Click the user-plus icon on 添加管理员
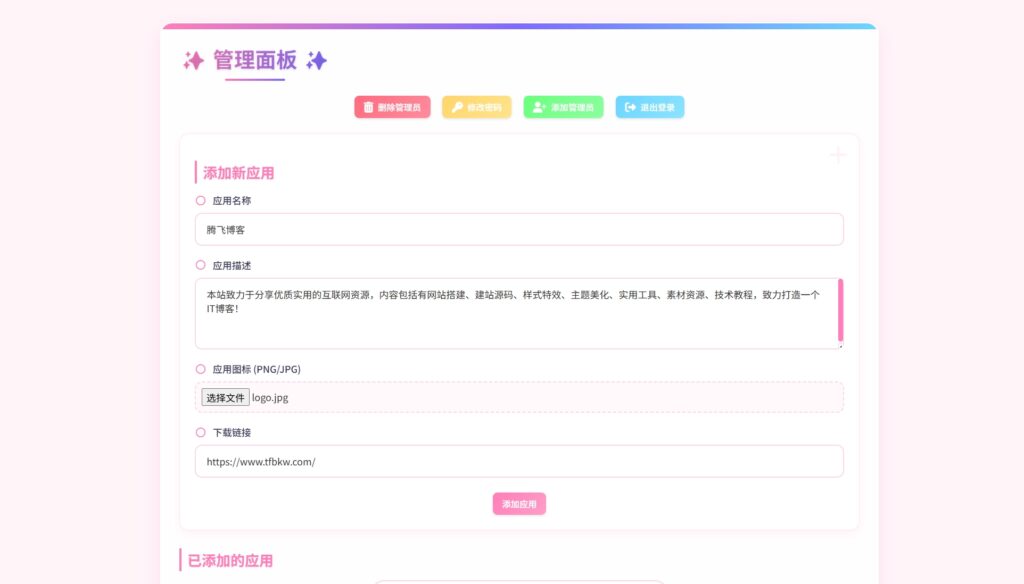The width and height of the screenshot is (1024, 584). 539,107
